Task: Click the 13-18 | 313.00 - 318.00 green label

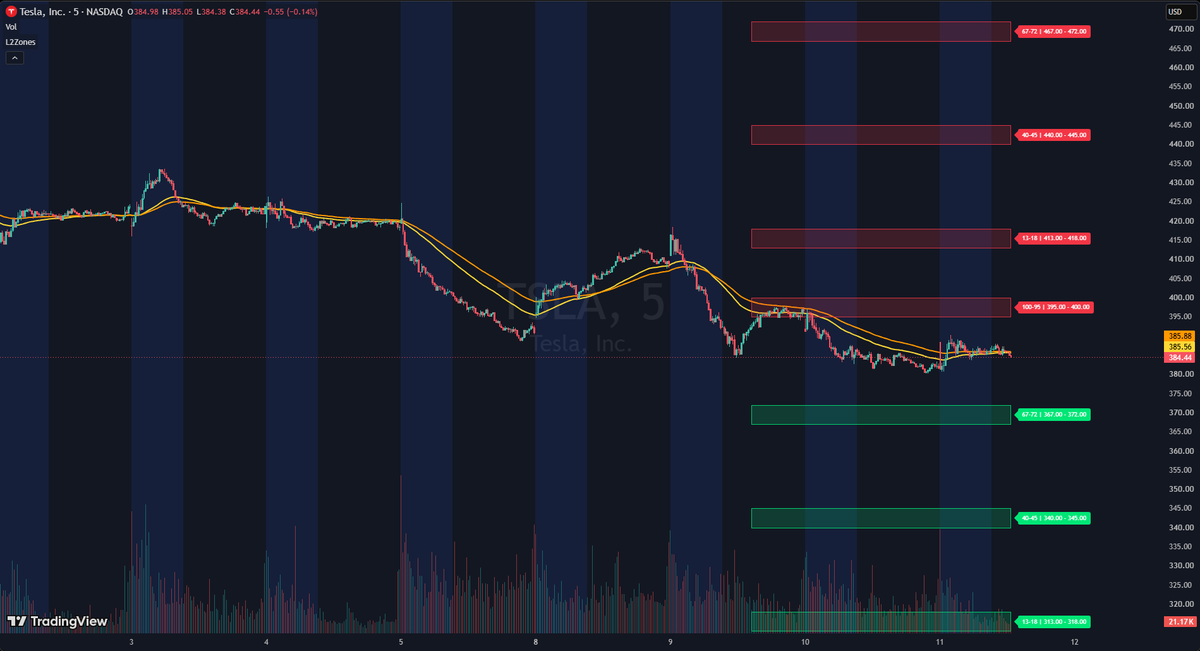Action: click(x=1054, y=622)
